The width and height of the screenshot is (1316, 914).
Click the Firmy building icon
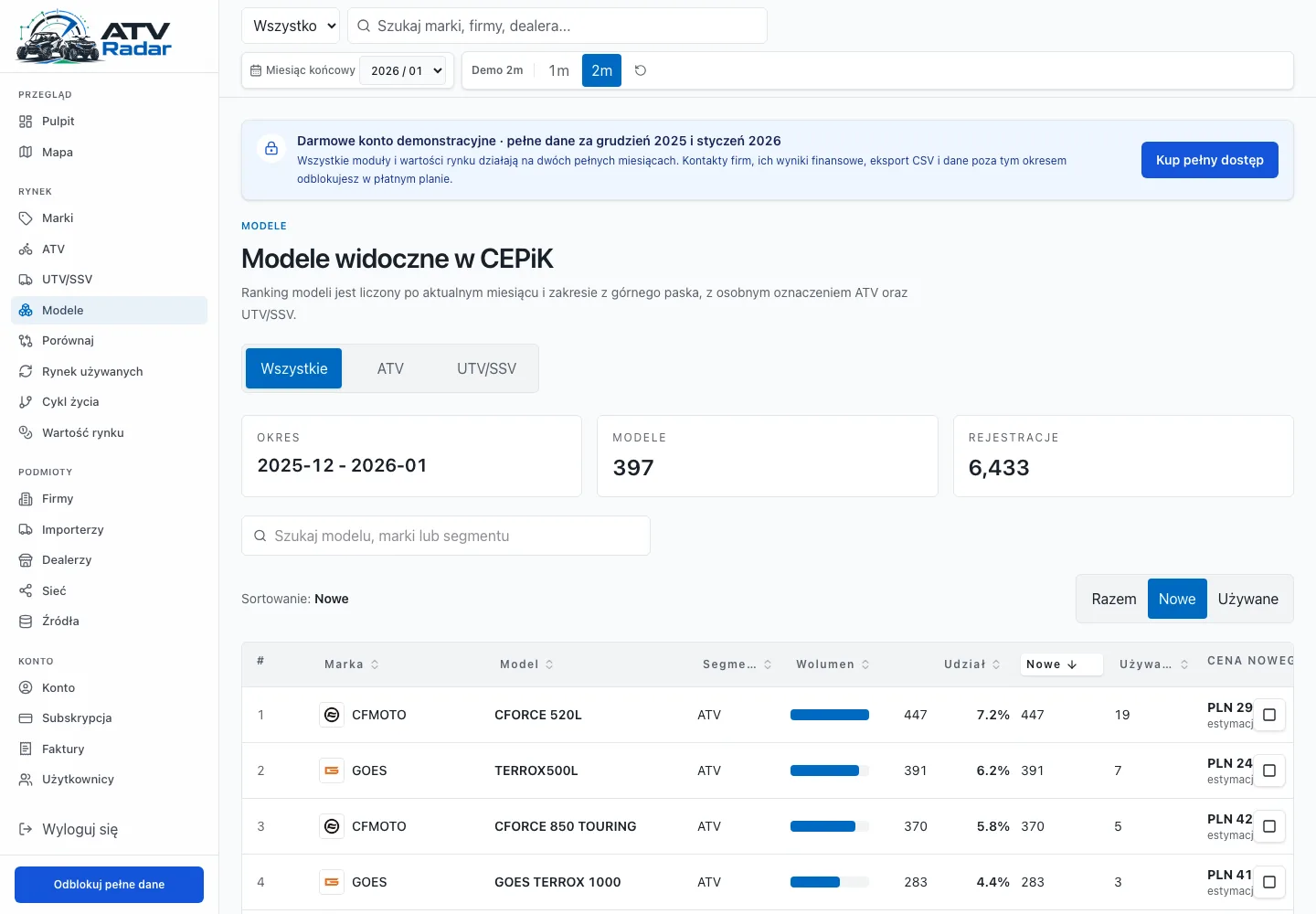tap(26, 499)
